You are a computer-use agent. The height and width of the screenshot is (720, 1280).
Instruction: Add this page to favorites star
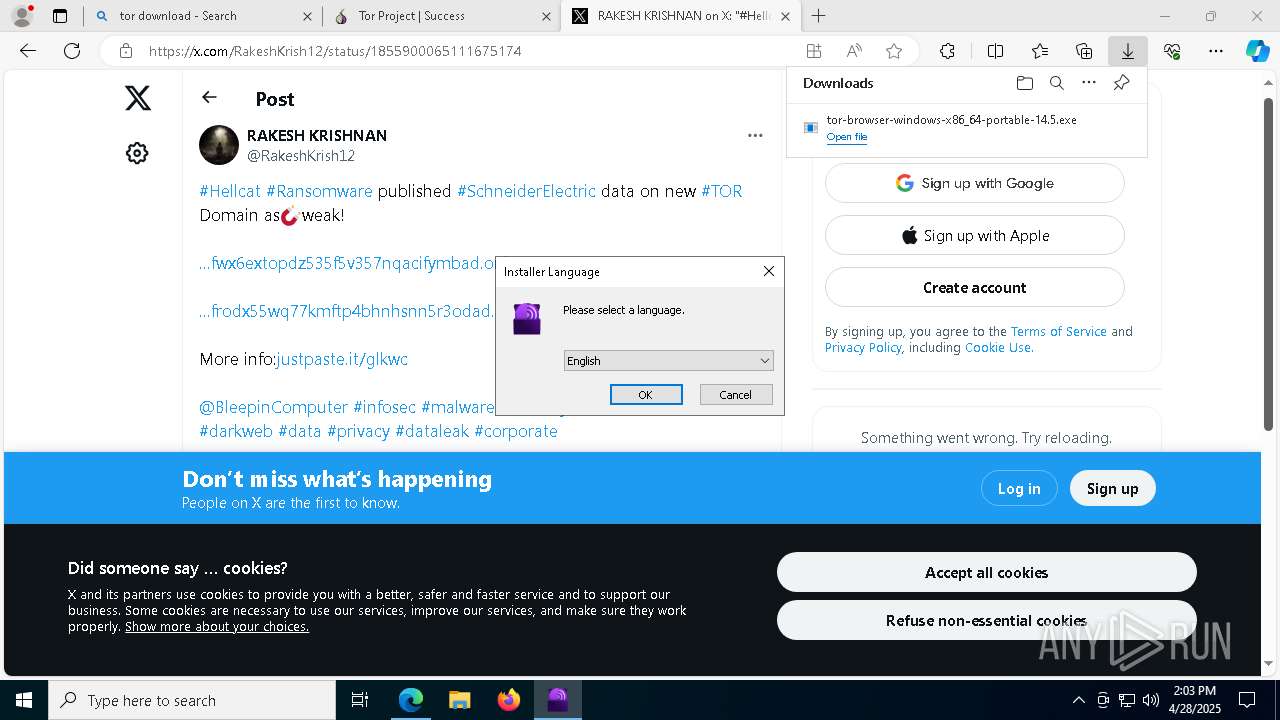894,51
